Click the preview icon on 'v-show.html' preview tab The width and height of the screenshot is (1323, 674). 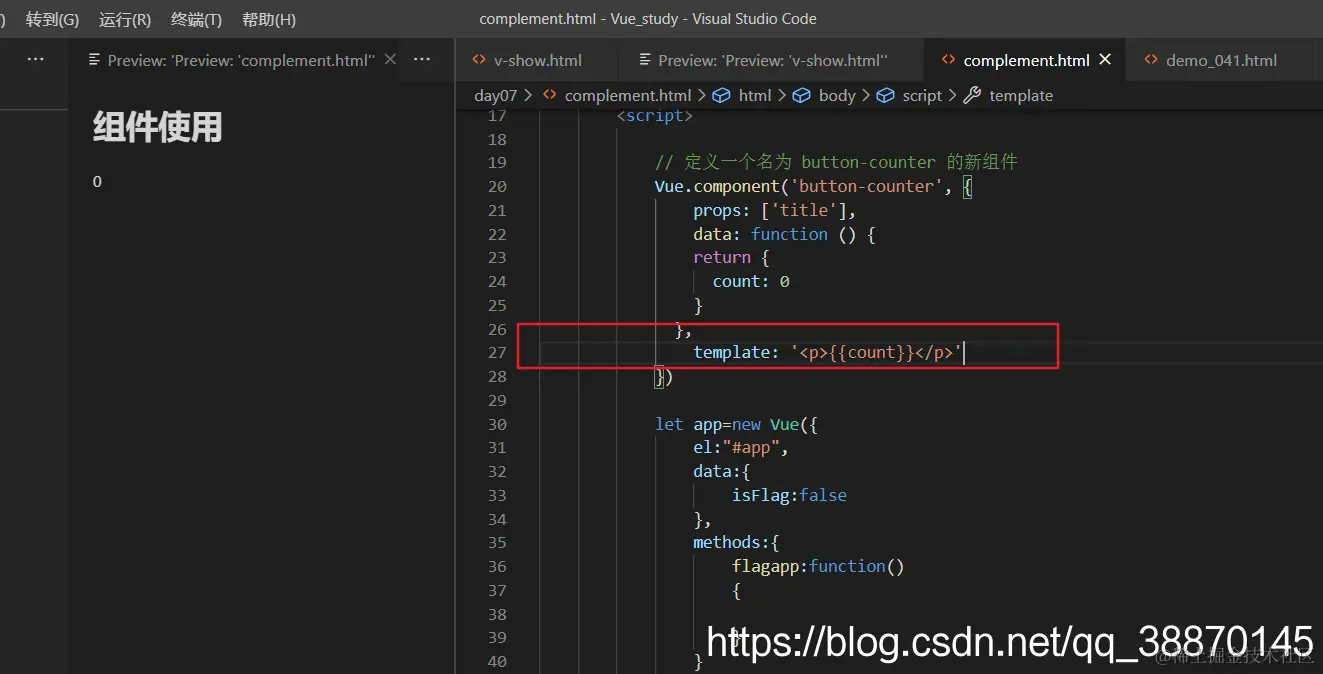(x=644, y=60)
